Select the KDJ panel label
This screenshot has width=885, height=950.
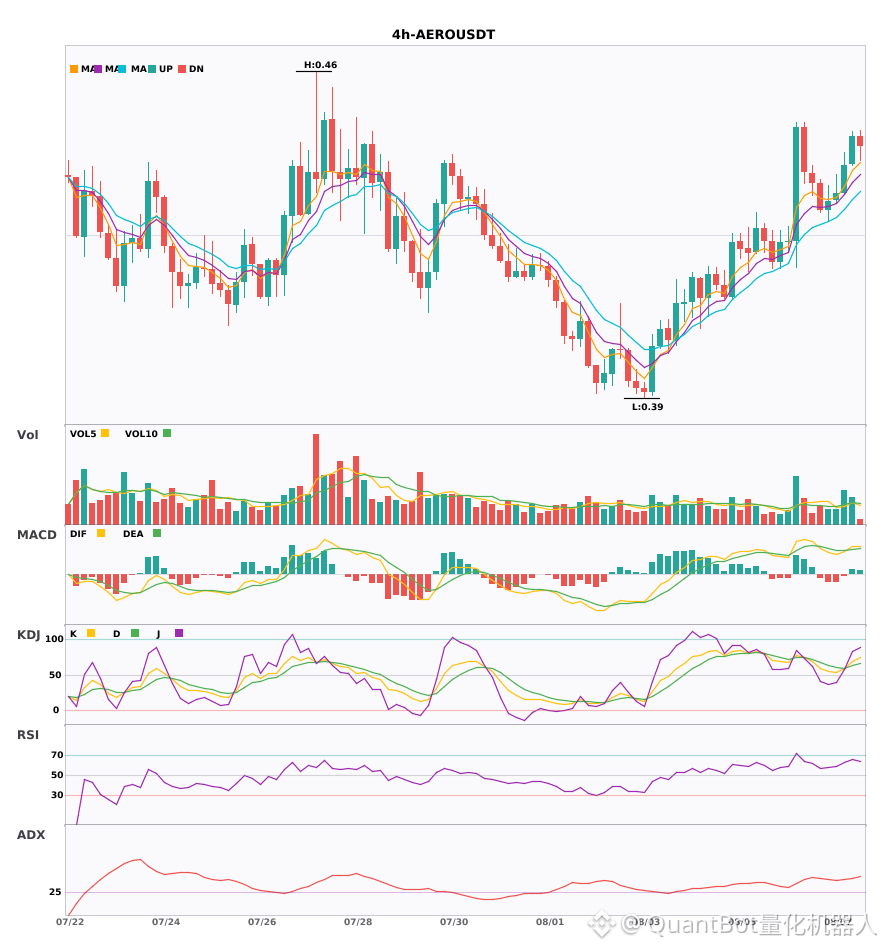28,635
